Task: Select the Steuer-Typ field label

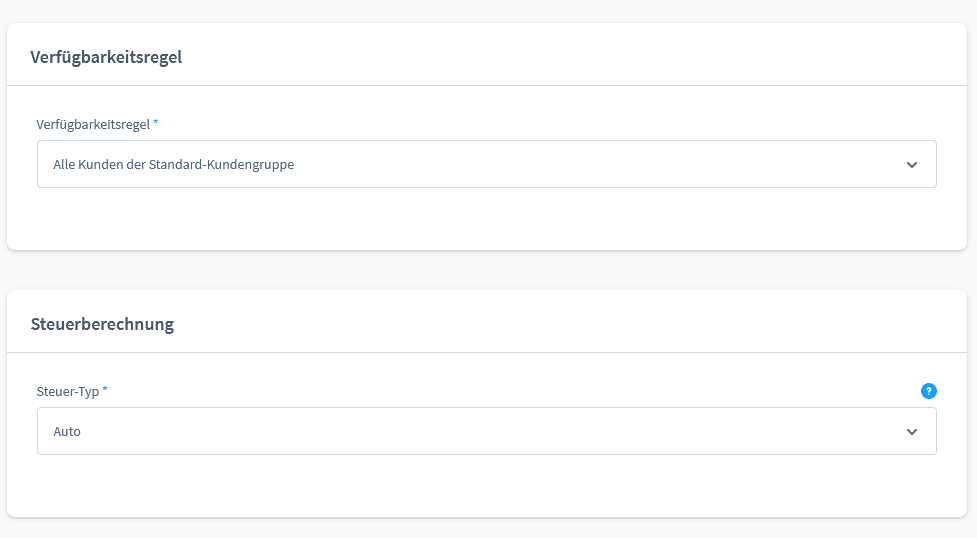Action: click(x=67, y=391)
